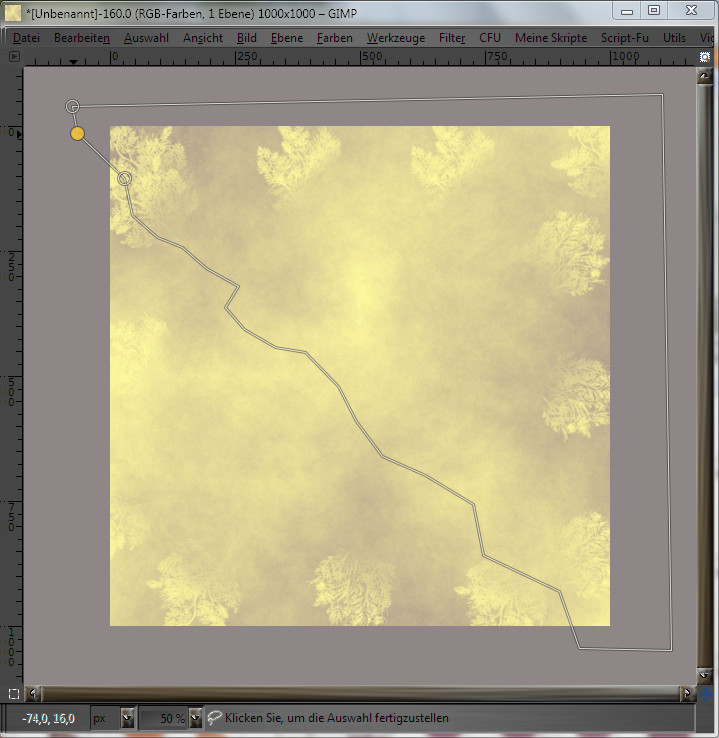Image resolution: width=719 pixels, height=738 pixels.
Task: Open the Ebene menu
Action: pyautogui.click(x=286, y=37)
